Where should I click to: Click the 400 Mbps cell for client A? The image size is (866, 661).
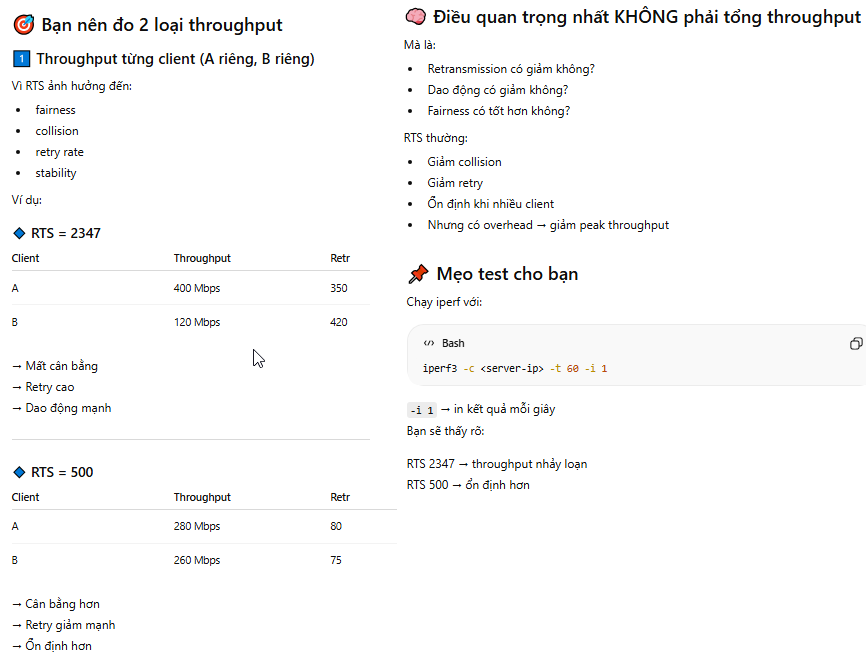coord(197,288)
